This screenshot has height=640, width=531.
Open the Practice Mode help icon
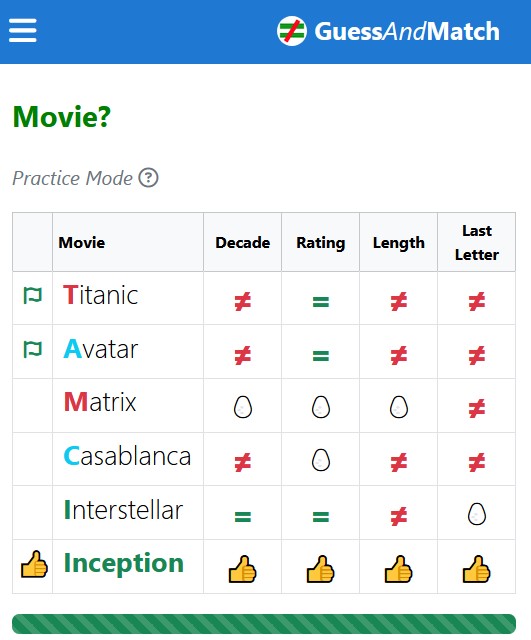(148, 178)
